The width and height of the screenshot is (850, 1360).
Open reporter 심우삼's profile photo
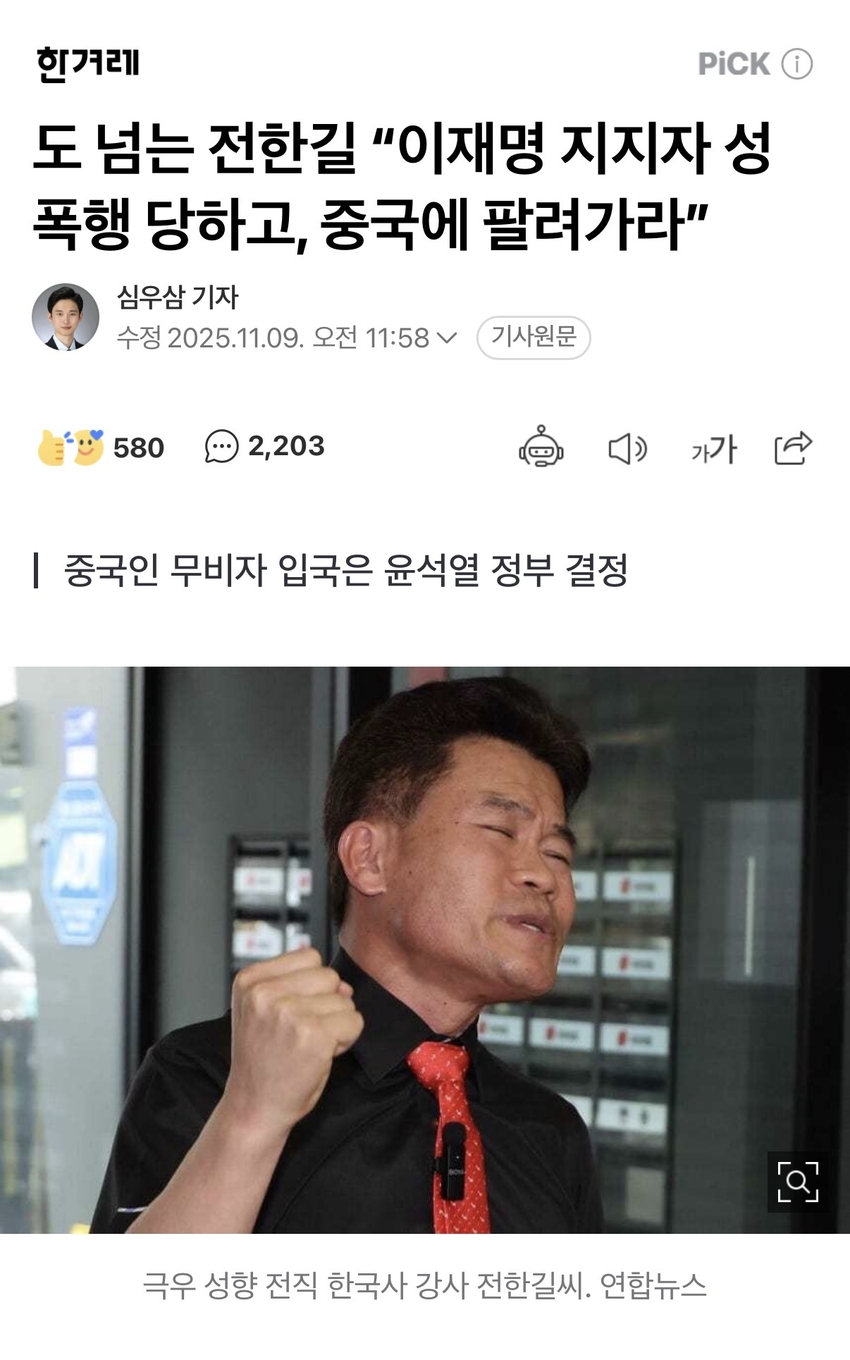(66, 317)
